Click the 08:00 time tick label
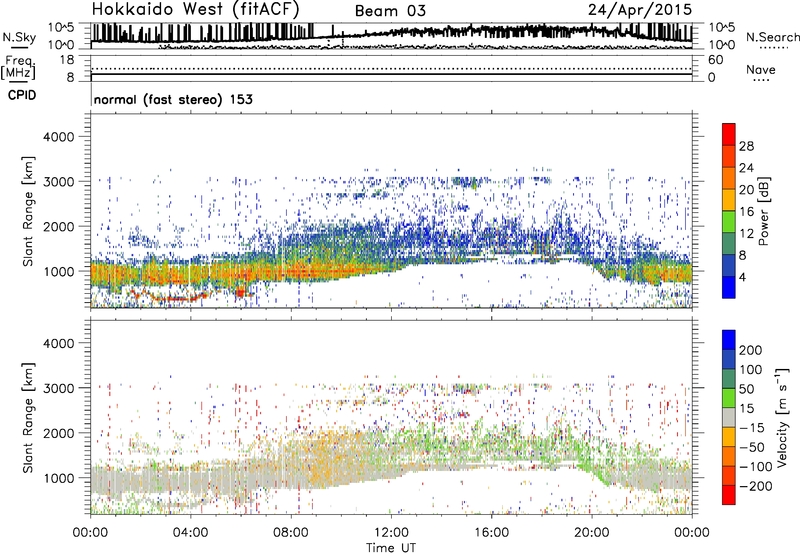The width and height of the screenshot is (800, 554). click(x=291, y=533)
